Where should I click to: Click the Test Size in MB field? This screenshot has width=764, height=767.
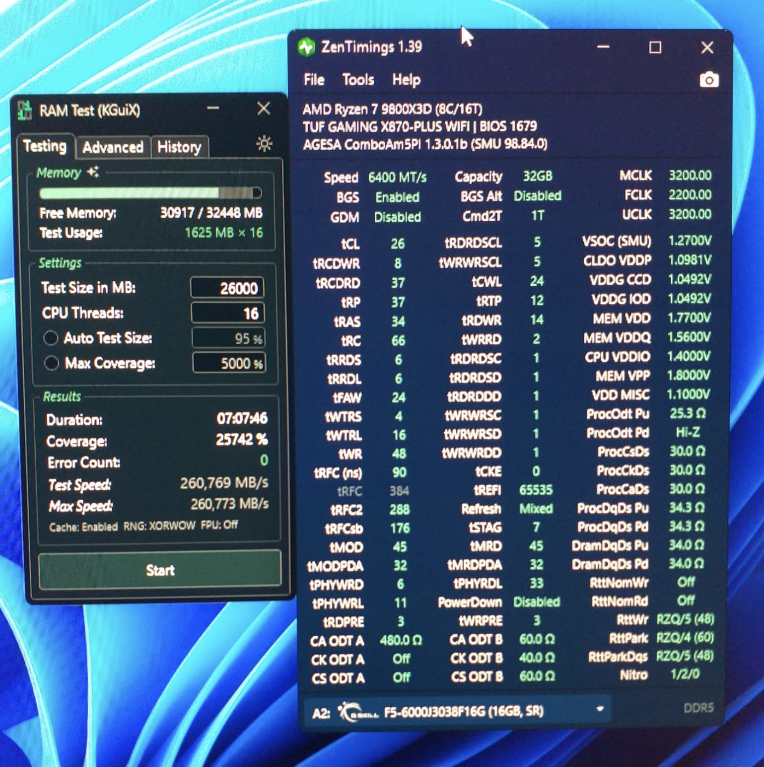coord(227,288)
